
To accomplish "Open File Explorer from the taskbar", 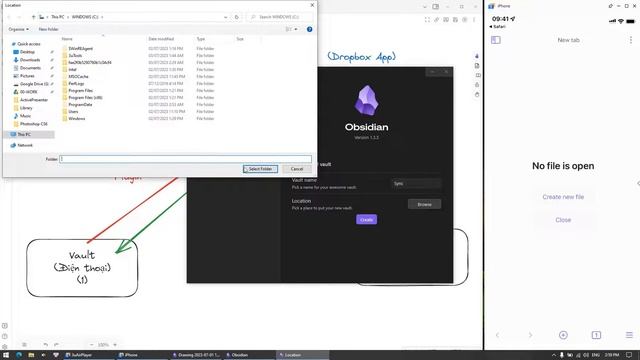I will (31, 355).
